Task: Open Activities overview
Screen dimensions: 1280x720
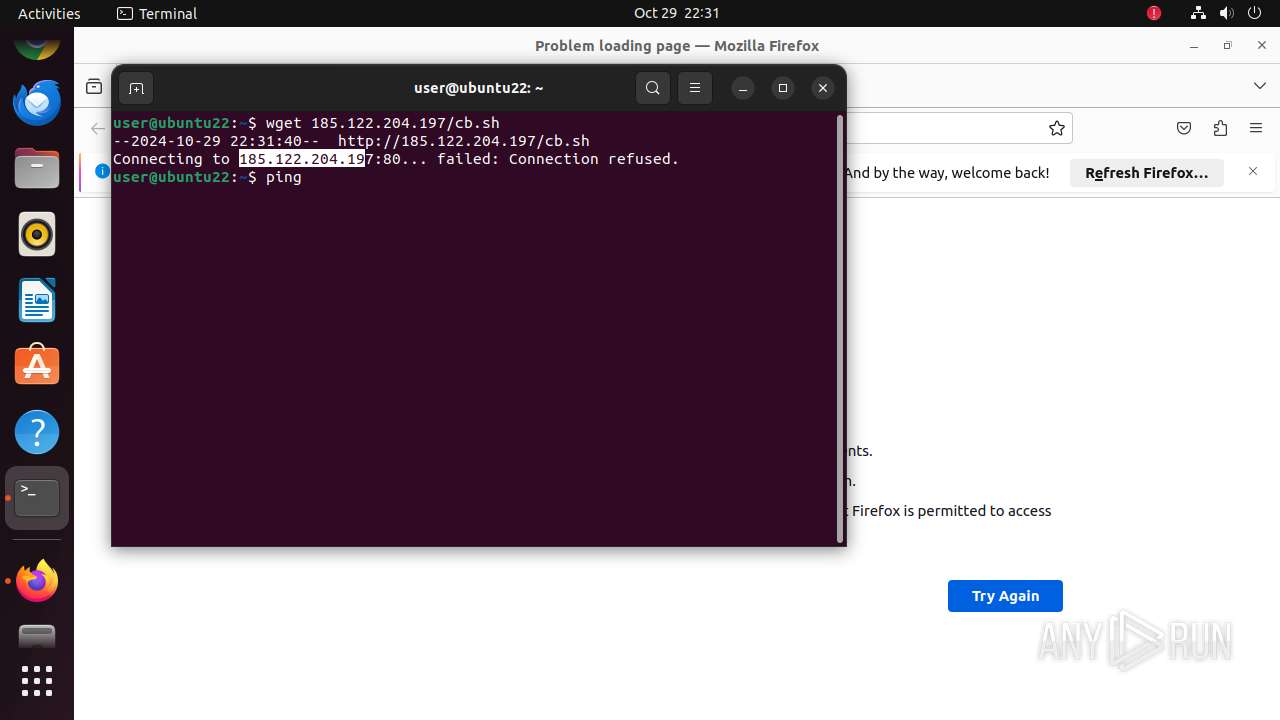Action: pyautogui.click(x=49, y=13)
